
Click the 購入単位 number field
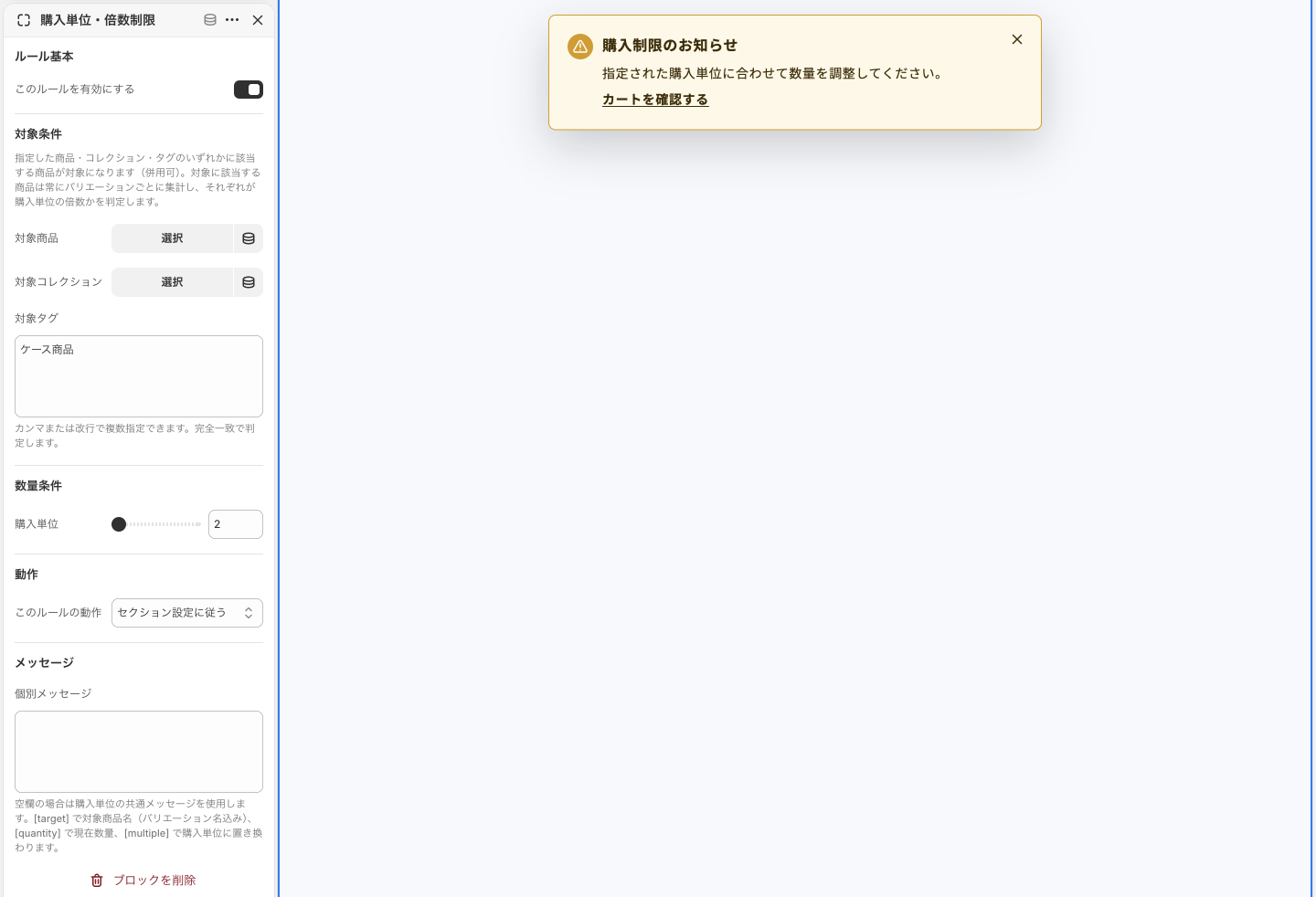click(x=236, y=524)
